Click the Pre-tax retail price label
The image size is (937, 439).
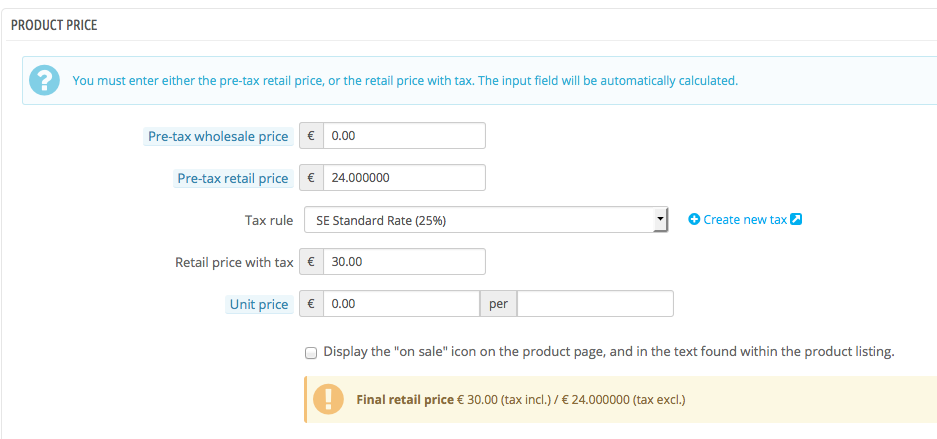(x=232, y=178)
